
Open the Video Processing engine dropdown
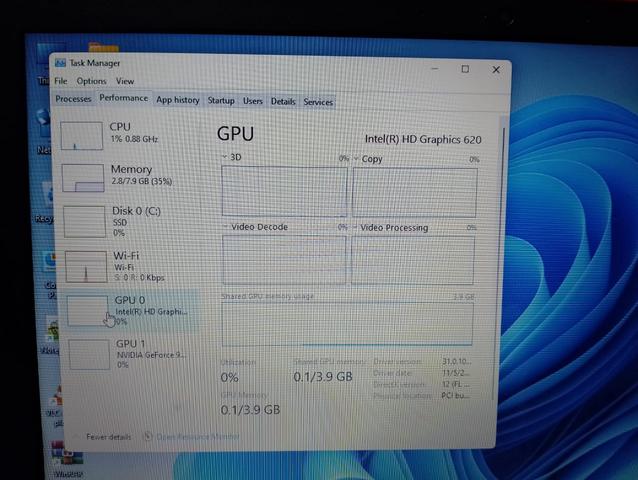(355, 227)
